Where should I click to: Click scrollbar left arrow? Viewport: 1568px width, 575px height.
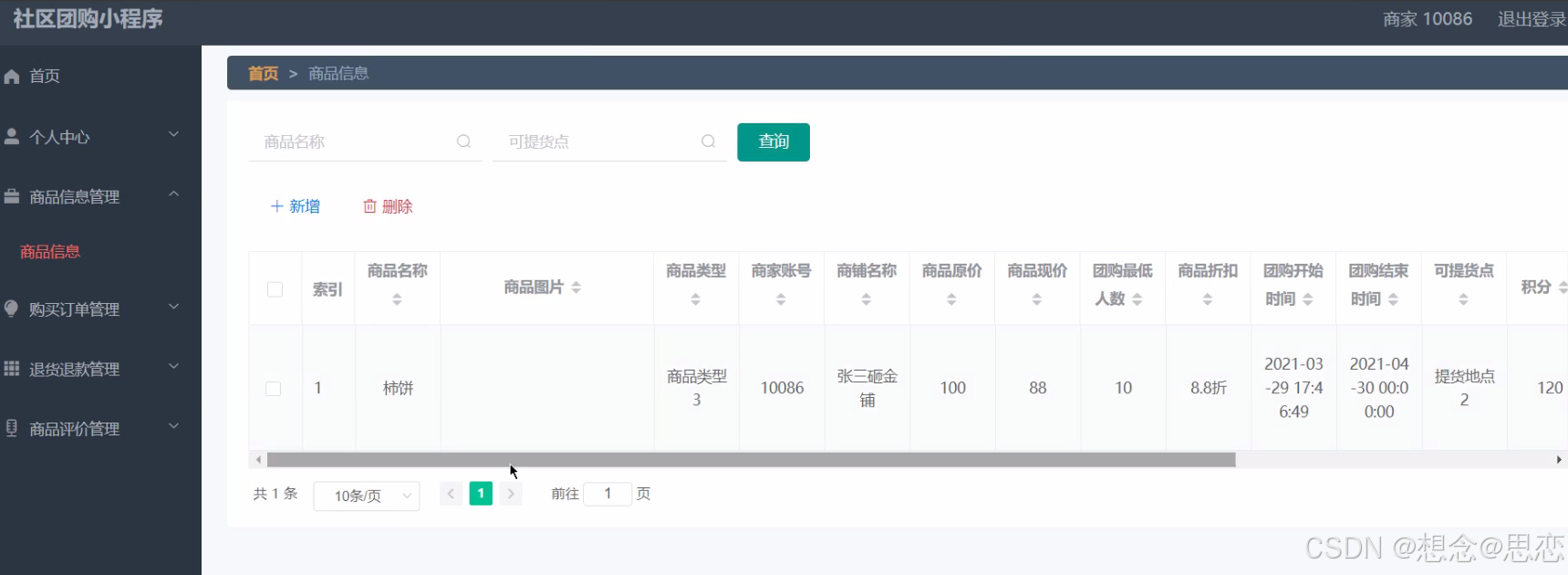point(258,460)
